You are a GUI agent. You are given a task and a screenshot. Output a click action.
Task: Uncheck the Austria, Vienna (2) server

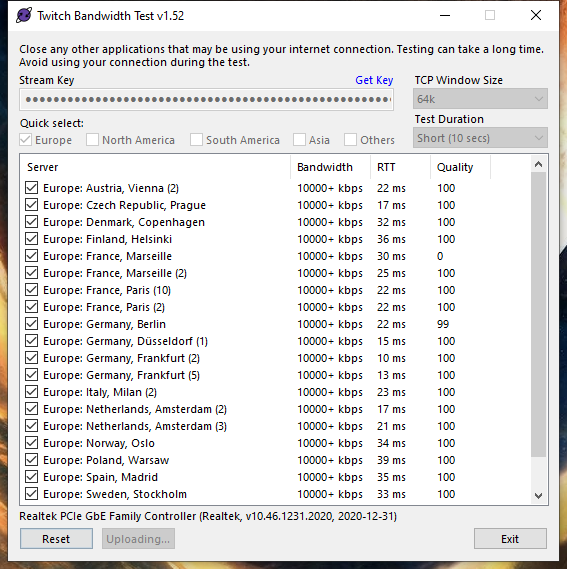tap(32, 188)
